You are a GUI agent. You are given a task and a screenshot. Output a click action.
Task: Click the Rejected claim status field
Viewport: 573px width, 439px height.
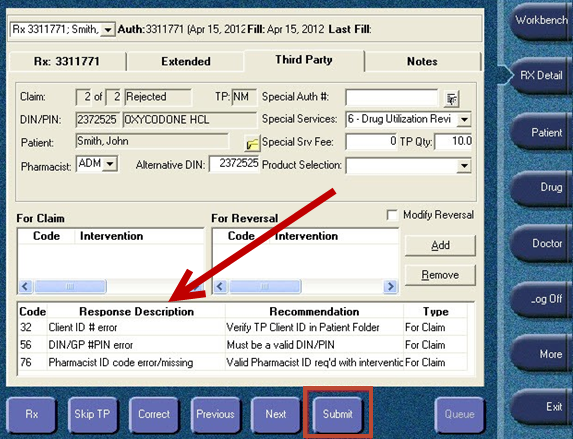[x=158, y=97]
